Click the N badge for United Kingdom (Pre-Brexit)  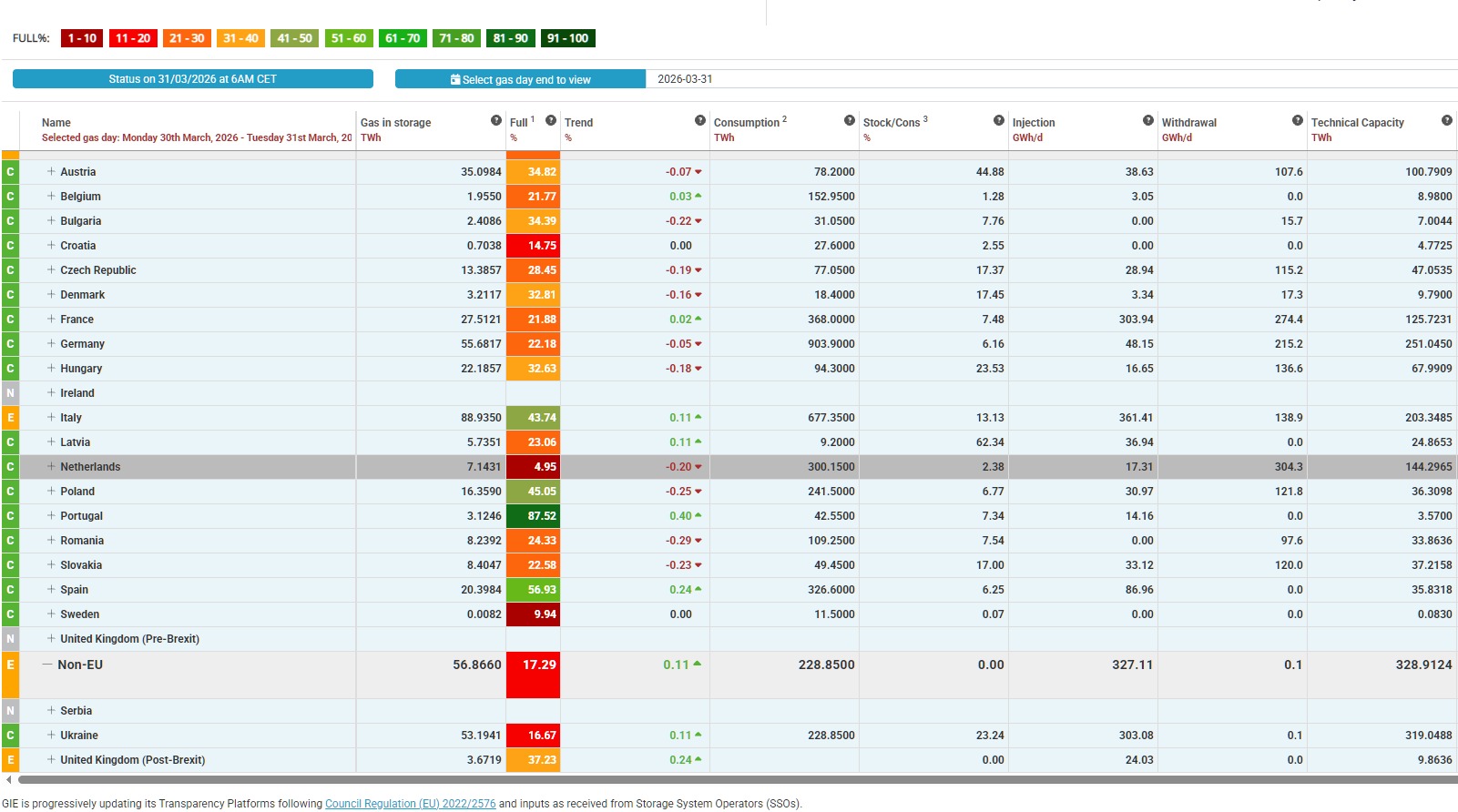(10, 639)
